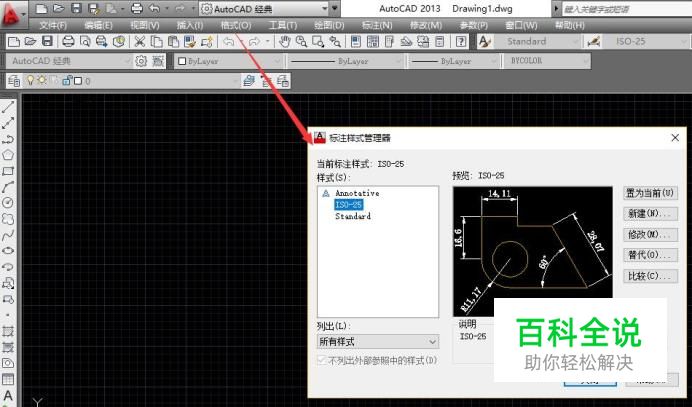
Task: Click the 替代(O)... button
Action: (651, 255)
